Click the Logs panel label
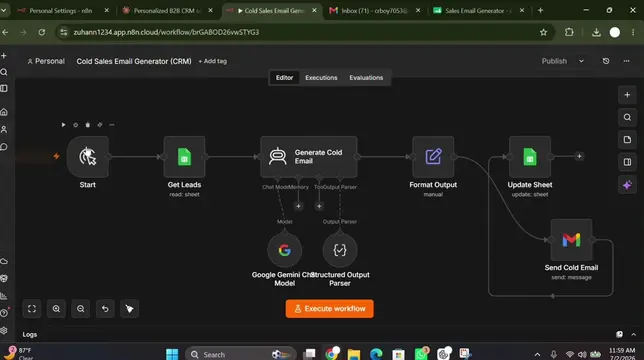Screen dimensions: 644x360 click(x=30, y=335)
